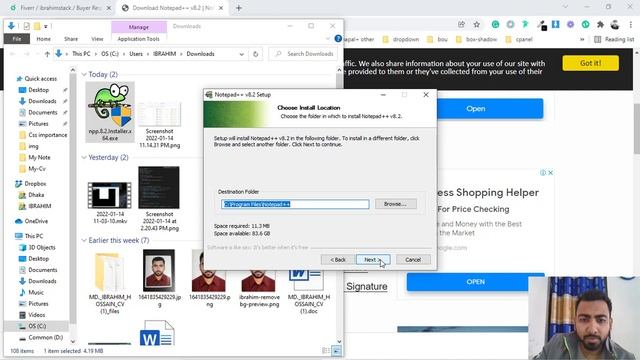The image size is (640, 360).
Task: Open Dropbox in navigation pane
Action: (x=35, y=184)
